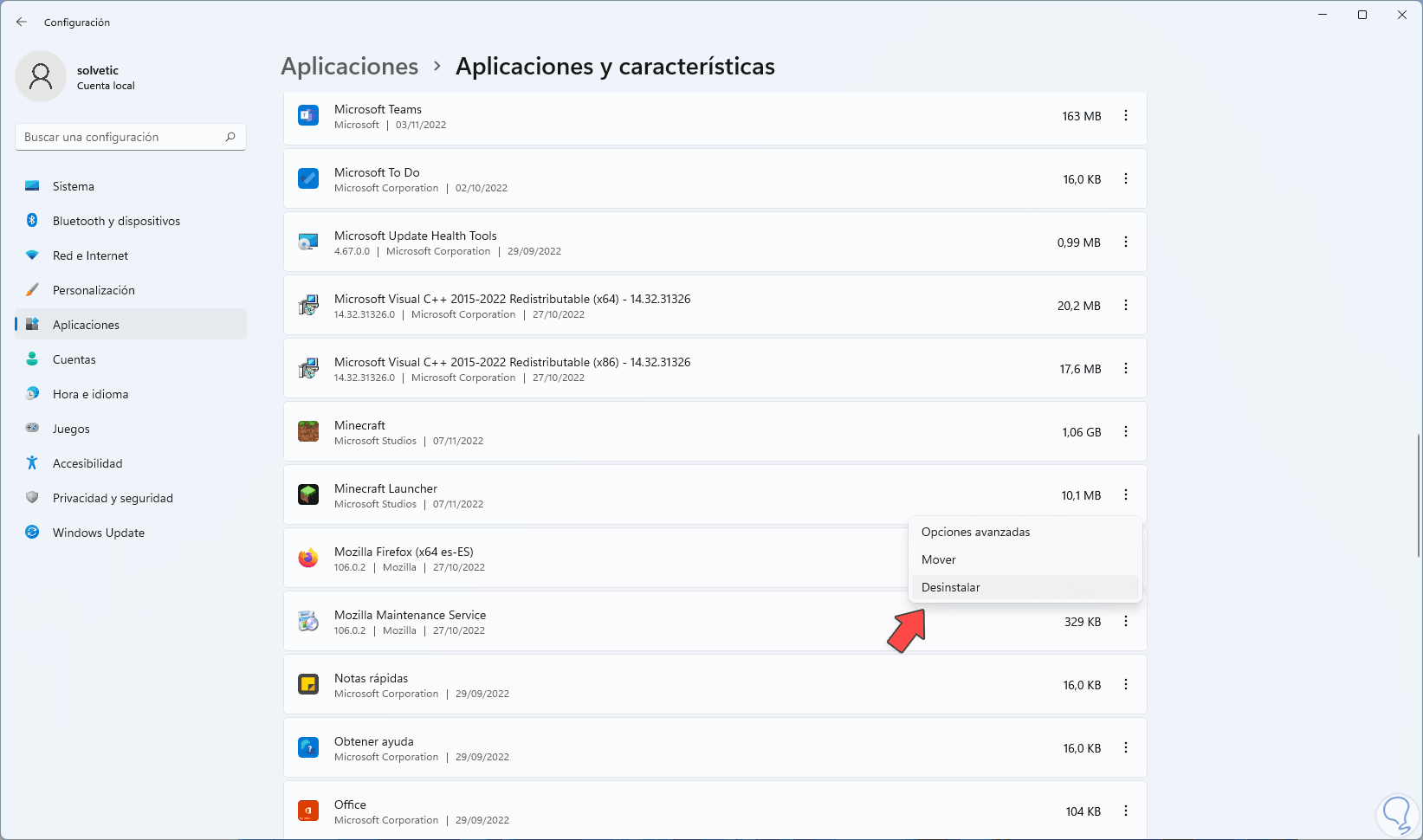This screenshot has width=1423, height=840.
Task: Open Bluetooth y dispositivos section
Action: 116,221
